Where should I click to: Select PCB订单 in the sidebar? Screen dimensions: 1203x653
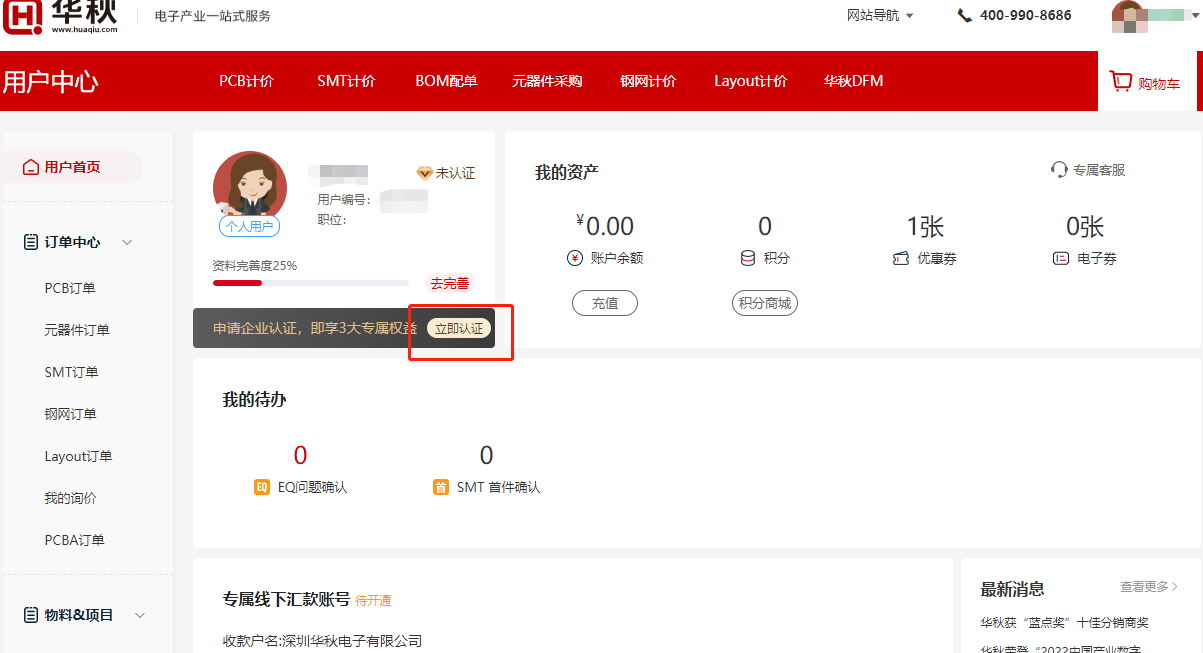click(70, 288)
